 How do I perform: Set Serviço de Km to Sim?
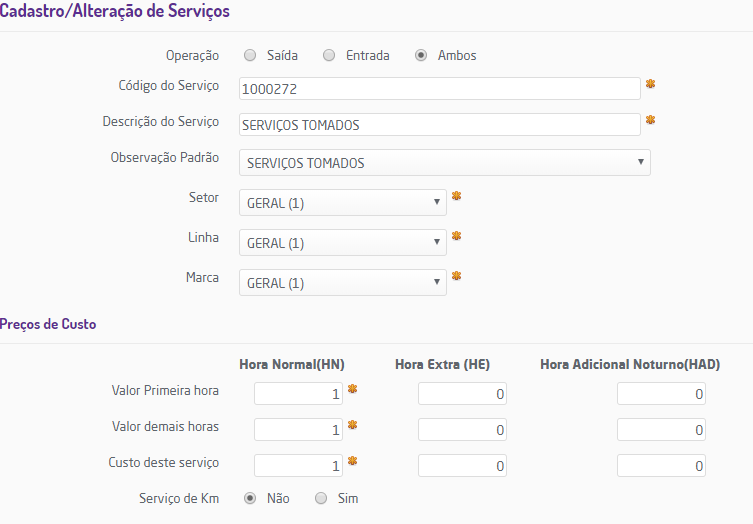tap(321, 498)
